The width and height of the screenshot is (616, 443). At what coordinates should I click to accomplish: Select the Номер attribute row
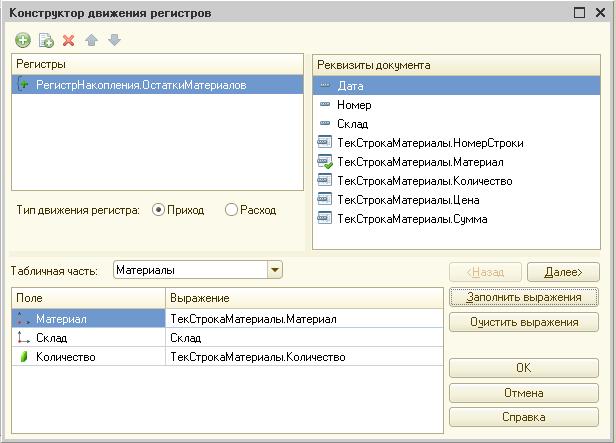coord(456,104)
